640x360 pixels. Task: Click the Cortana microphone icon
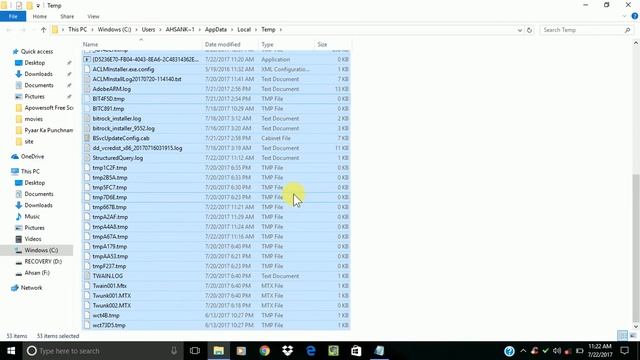[174, 351]
